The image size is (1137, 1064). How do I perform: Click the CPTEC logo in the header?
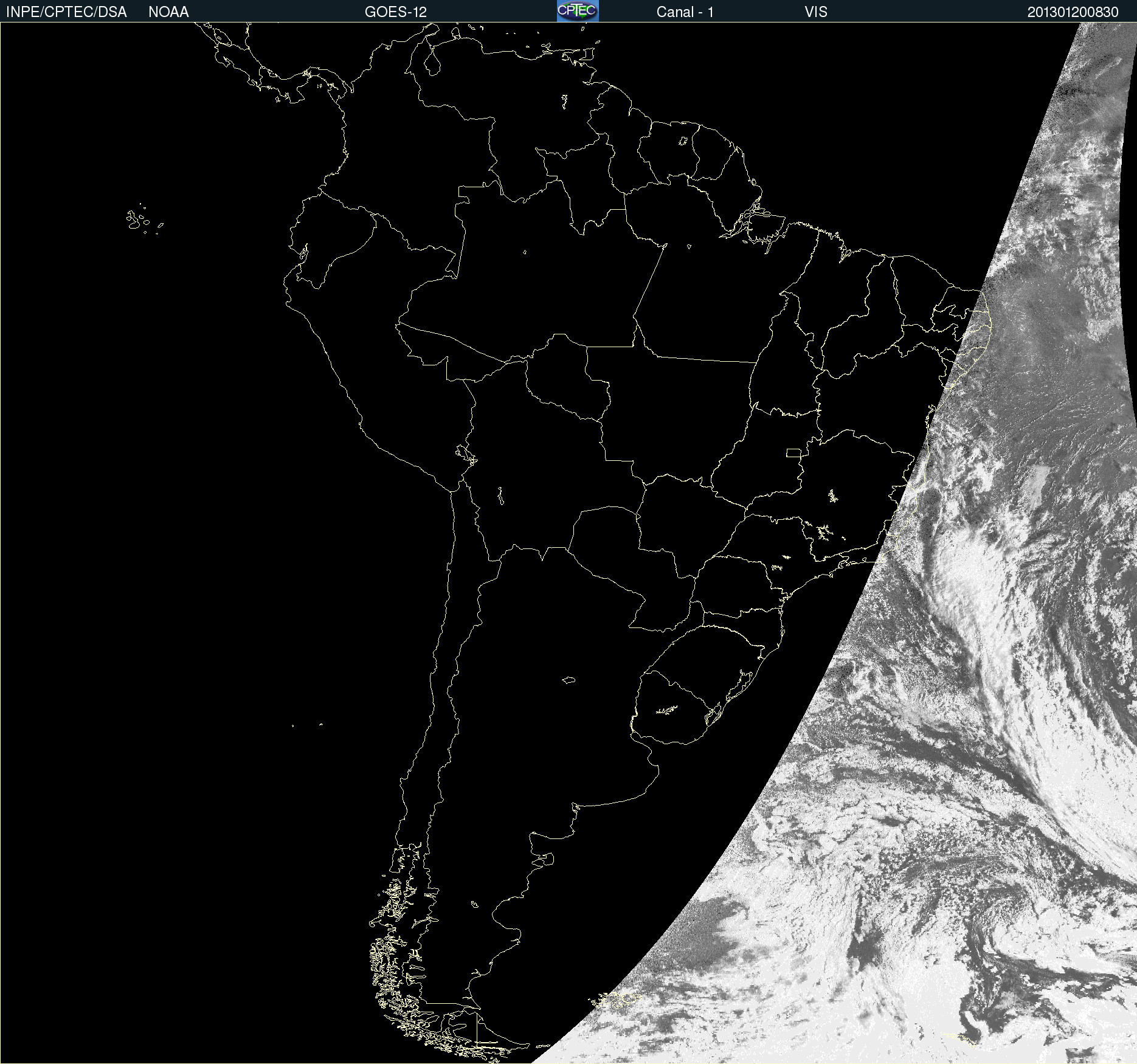click(x=578, y=11)
